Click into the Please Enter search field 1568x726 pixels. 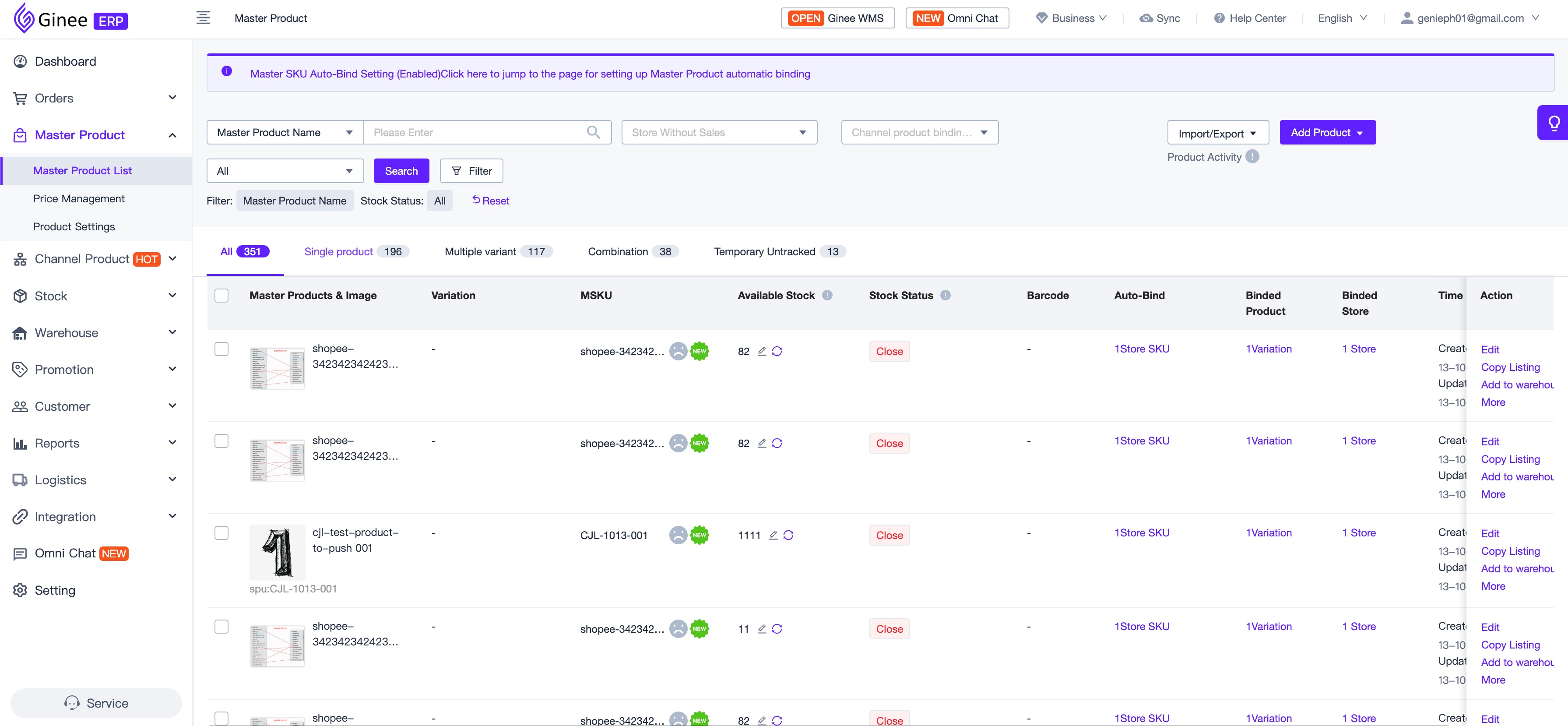coord(475,132)
